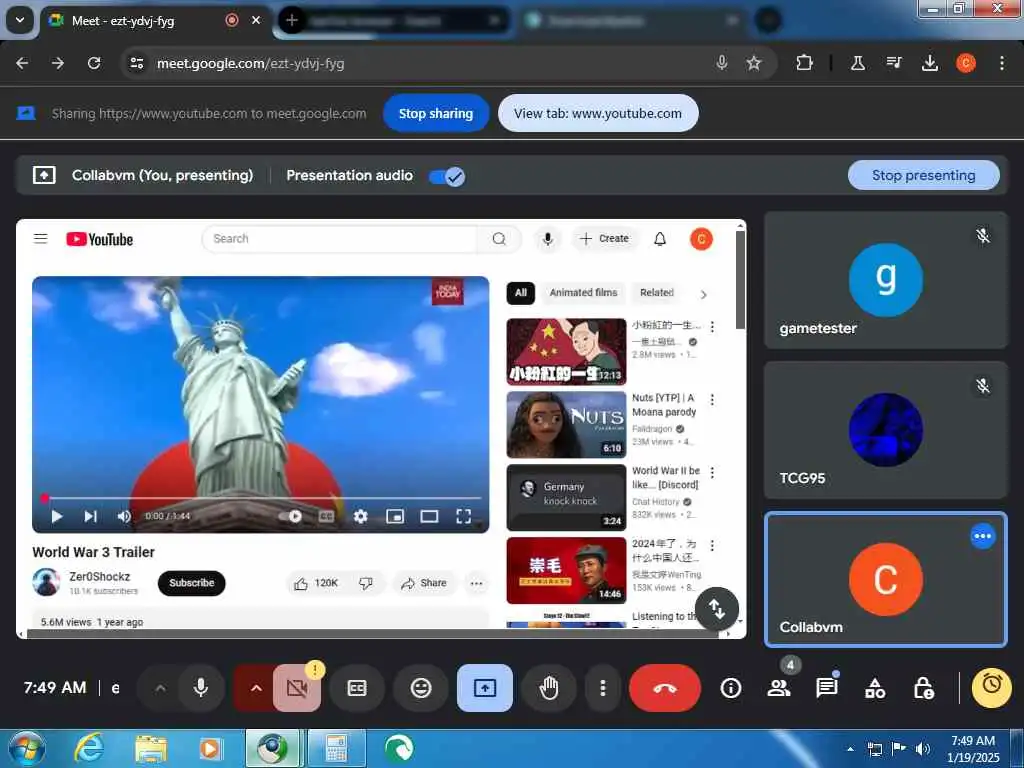Screen dimensions: 1024x768
Task: Open options on Collabvm tile
Action: (x=982, y=536)
